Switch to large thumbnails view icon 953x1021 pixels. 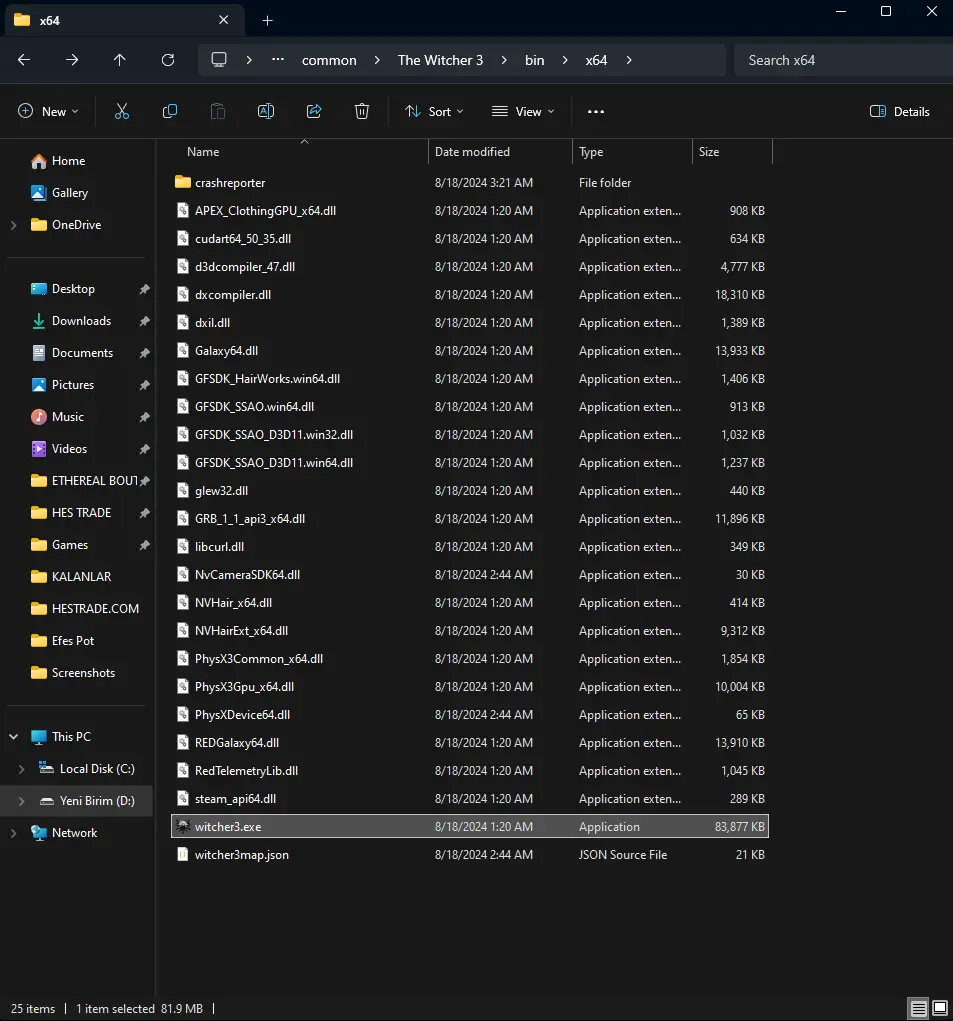point(940,1009)
